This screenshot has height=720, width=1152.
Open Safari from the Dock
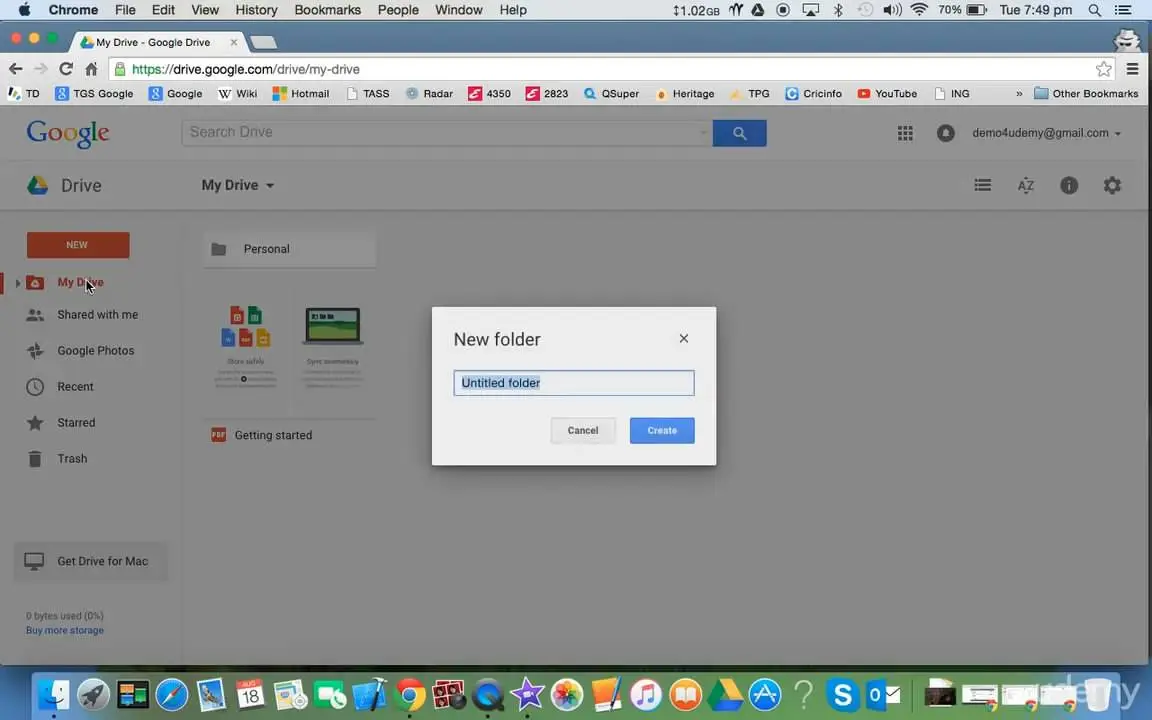coord(172,694)
